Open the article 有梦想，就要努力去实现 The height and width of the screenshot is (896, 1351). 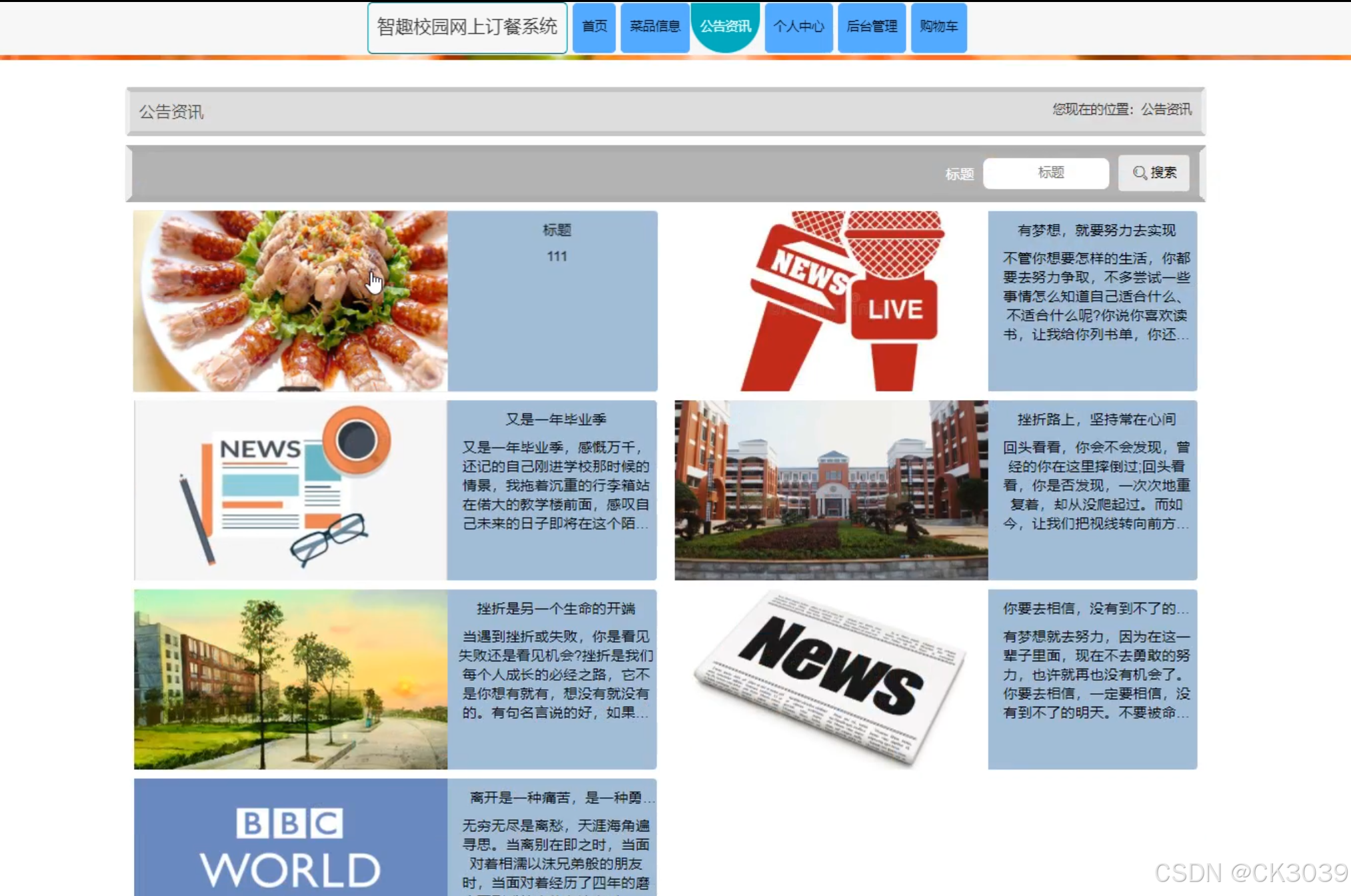coord(1096,231)
